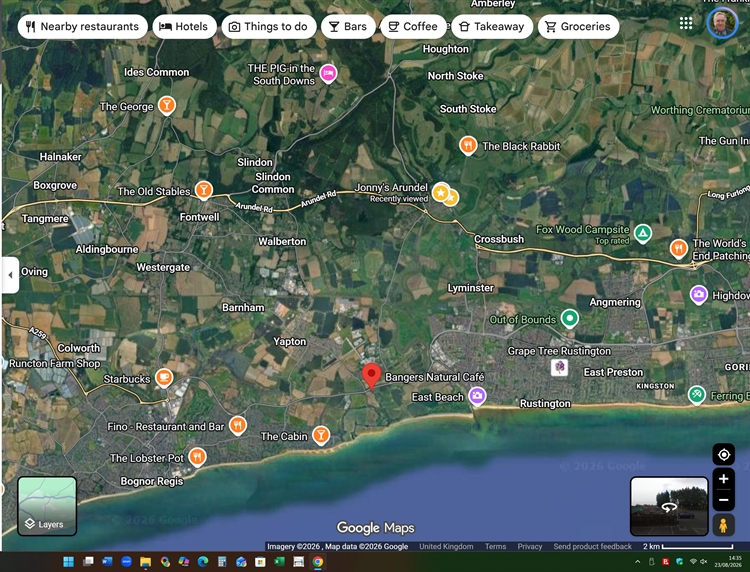
Task: Click the Angmering place label
Action: 615,302
